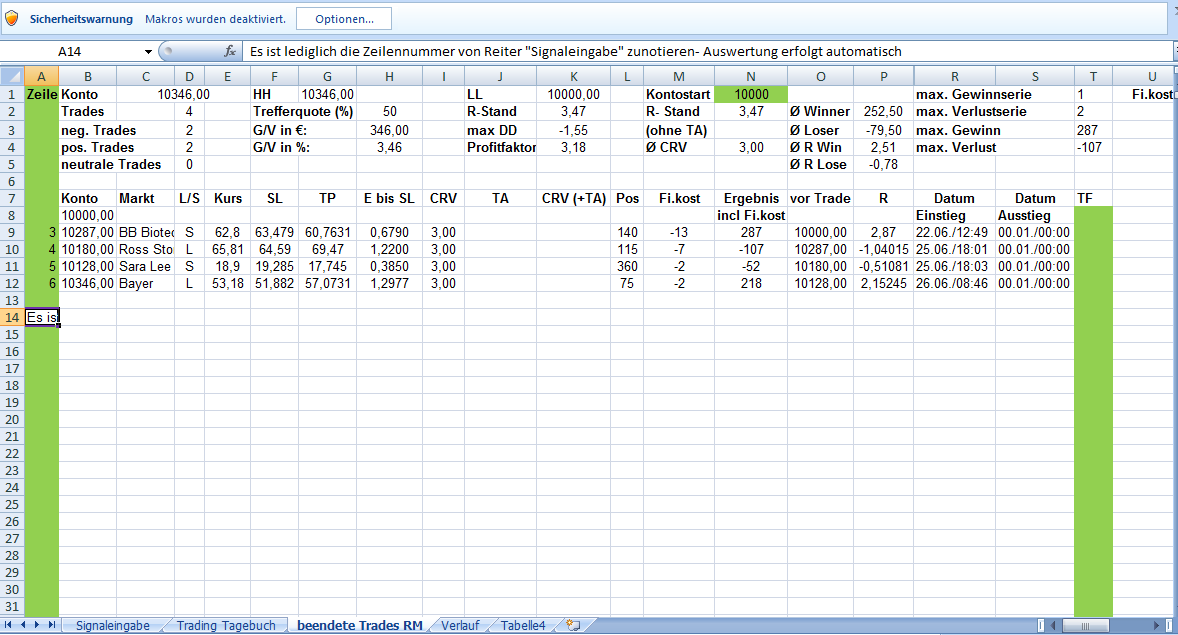Open the Name Box dropdown arrow
This screenshot has width=1178, height=635.
coord(148,51)
